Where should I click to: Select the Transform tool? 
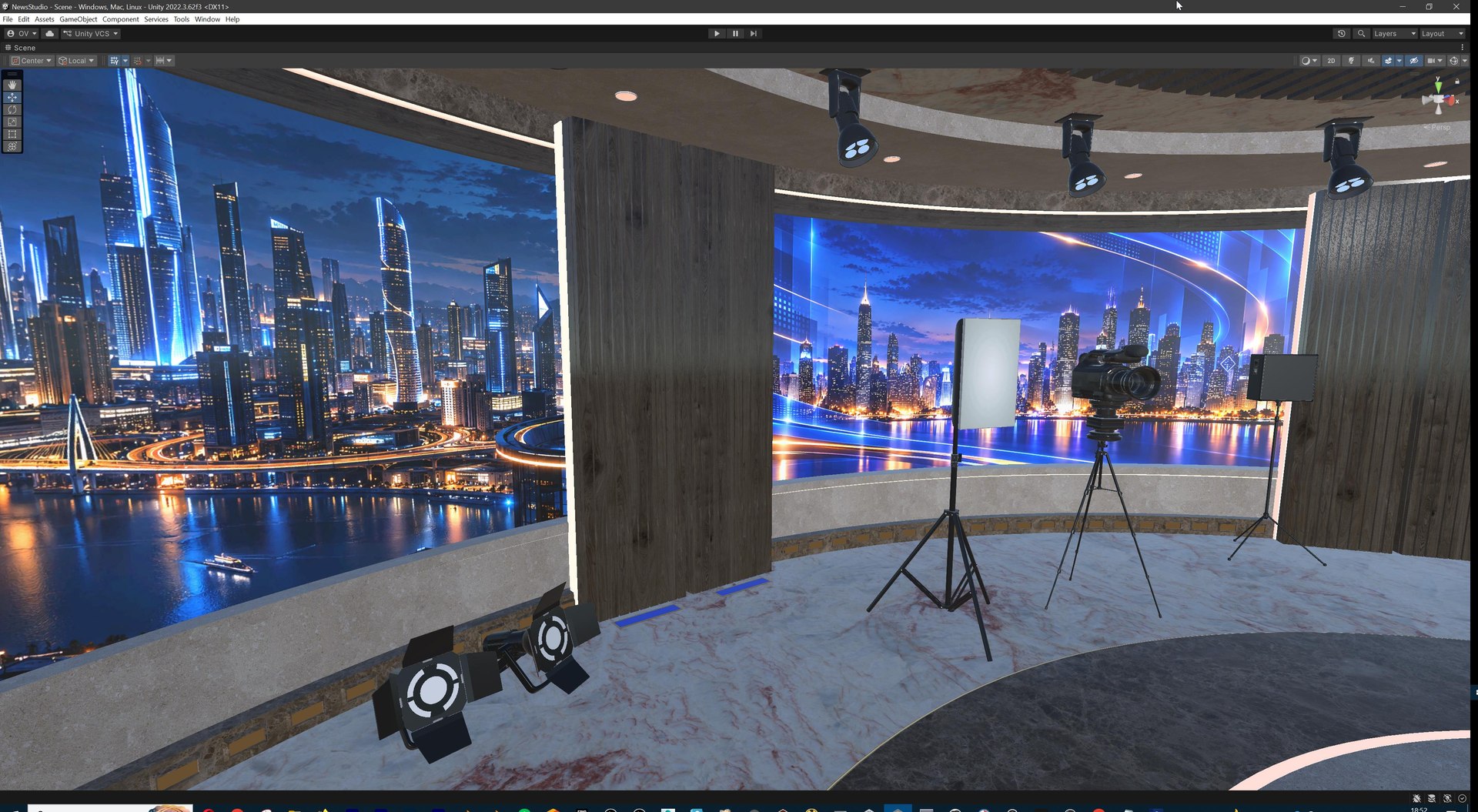point(12,147)
